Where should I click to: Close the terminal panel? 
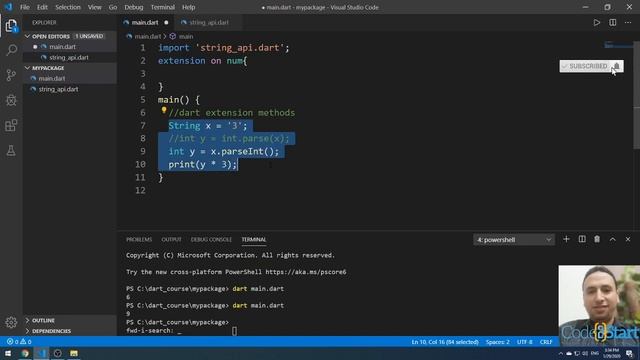[628, 239]
